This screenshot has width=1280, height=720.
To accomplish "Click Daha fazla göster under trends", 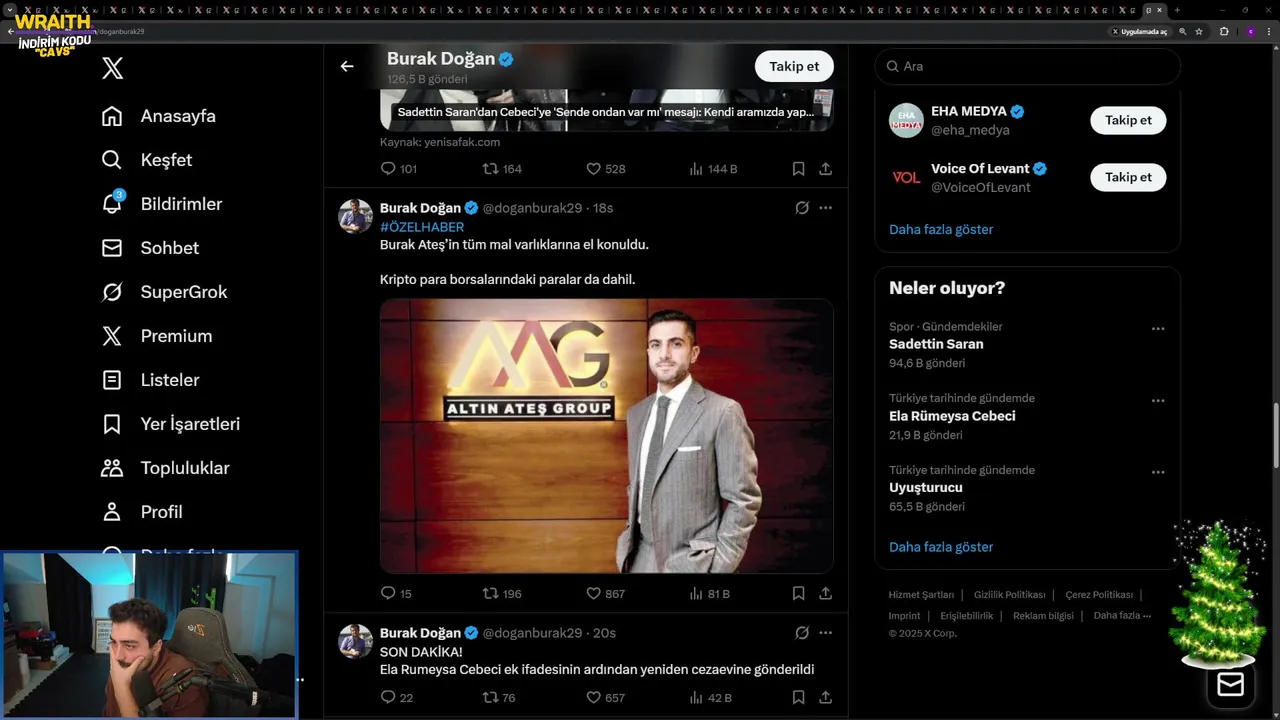I will tap(941, 547).
